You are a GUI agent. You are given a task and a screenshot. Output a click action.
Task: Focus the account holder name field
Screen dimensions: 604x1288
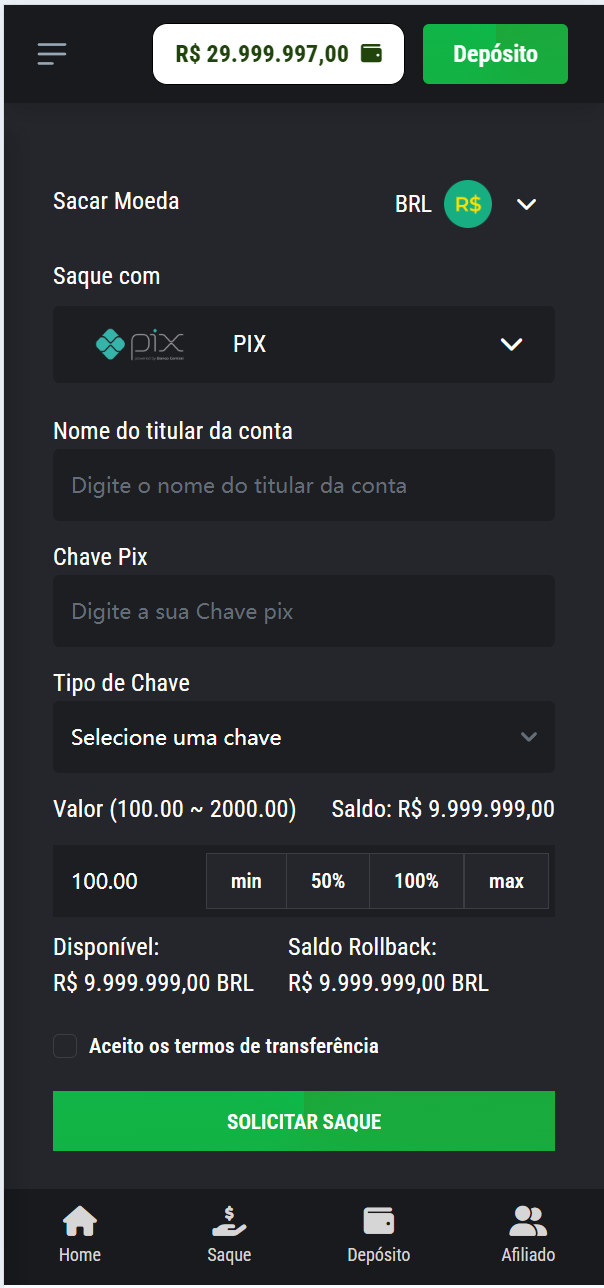coord(304,485)
